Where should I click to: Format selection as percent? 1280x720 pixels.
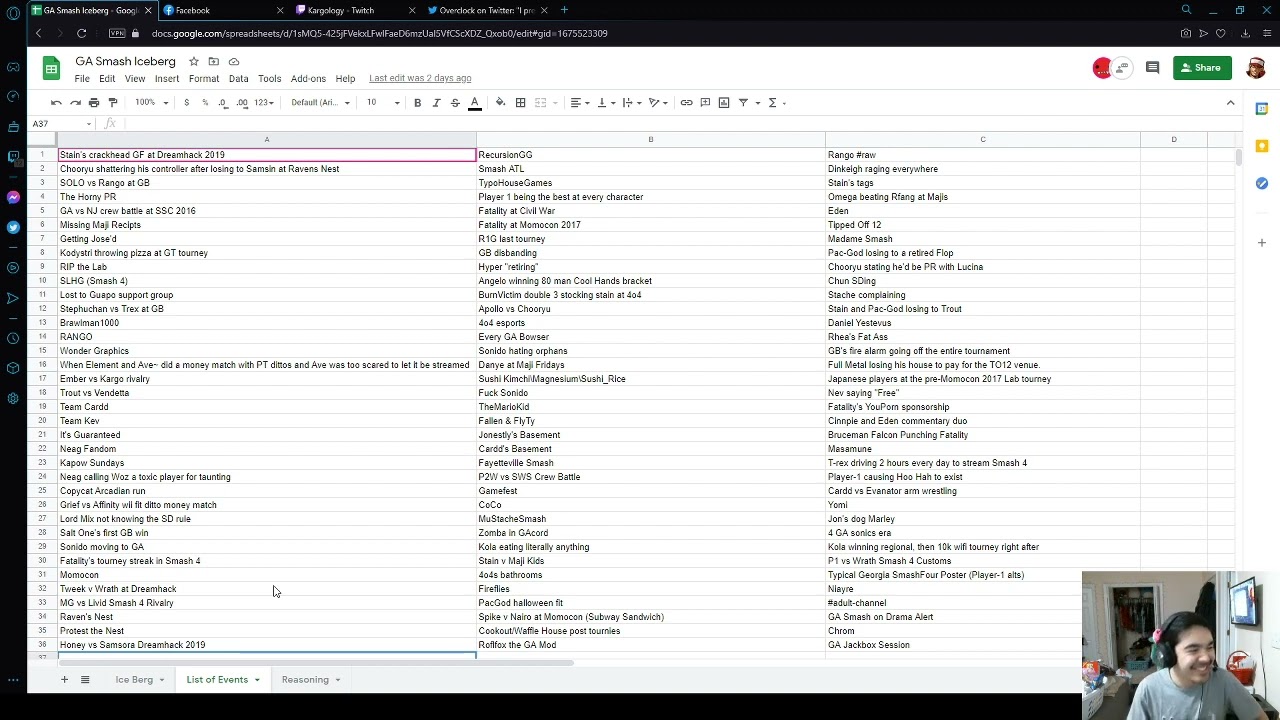tap(205, 102)
